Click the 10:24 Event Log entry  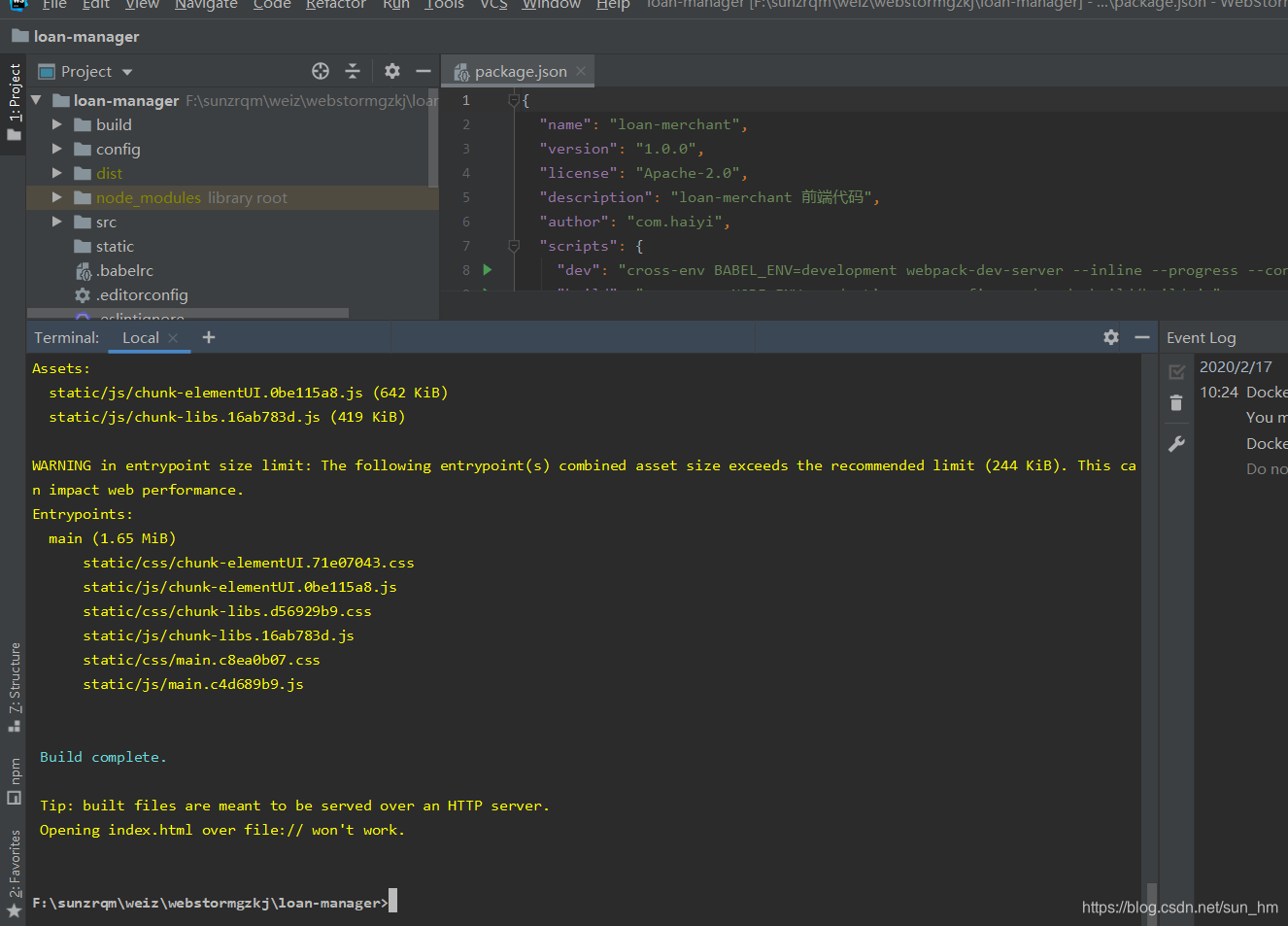pos(1219,392)
